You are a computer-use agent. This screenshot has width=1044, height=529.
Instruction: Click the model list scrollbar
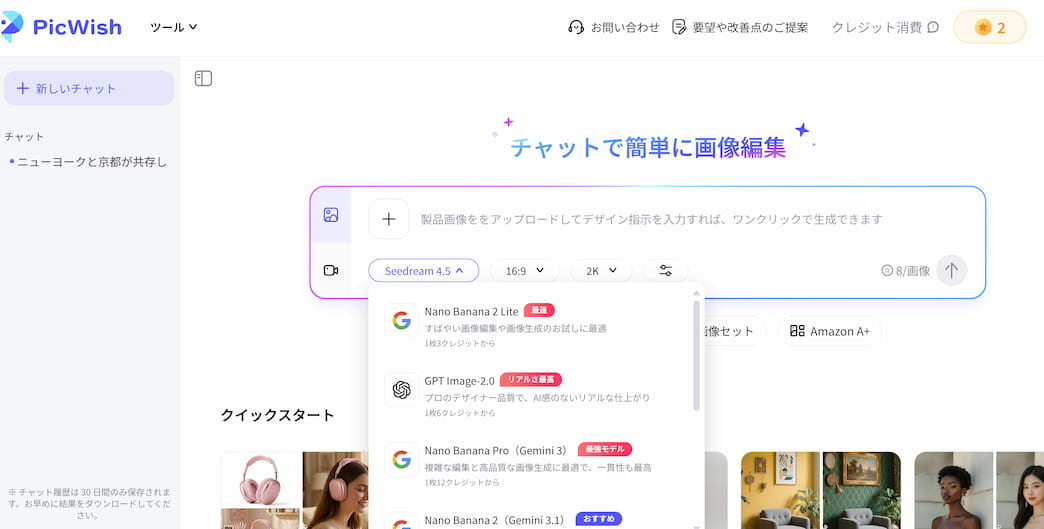[x=696, y=356]
